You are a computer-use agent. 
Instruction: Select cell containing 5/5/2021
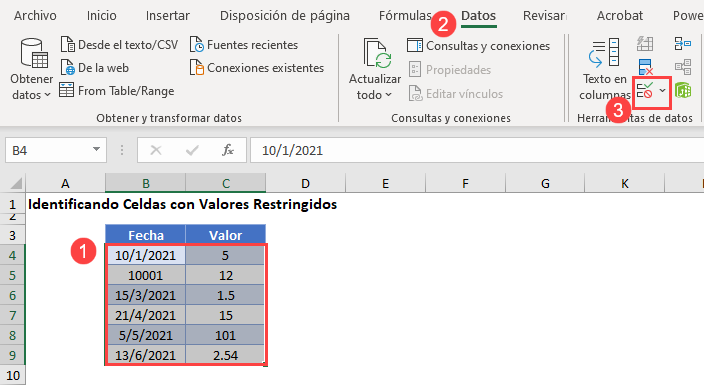tap(145, 335)
